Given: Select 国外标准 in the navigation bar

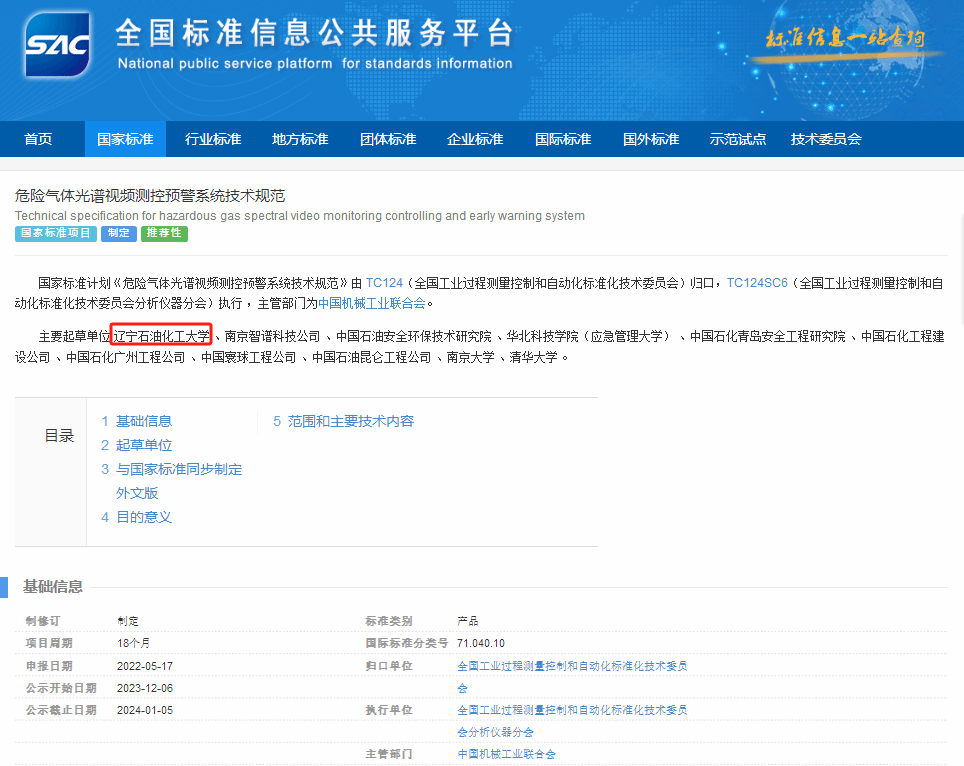Looking at the screenshot, I should [x=651, y=139].
